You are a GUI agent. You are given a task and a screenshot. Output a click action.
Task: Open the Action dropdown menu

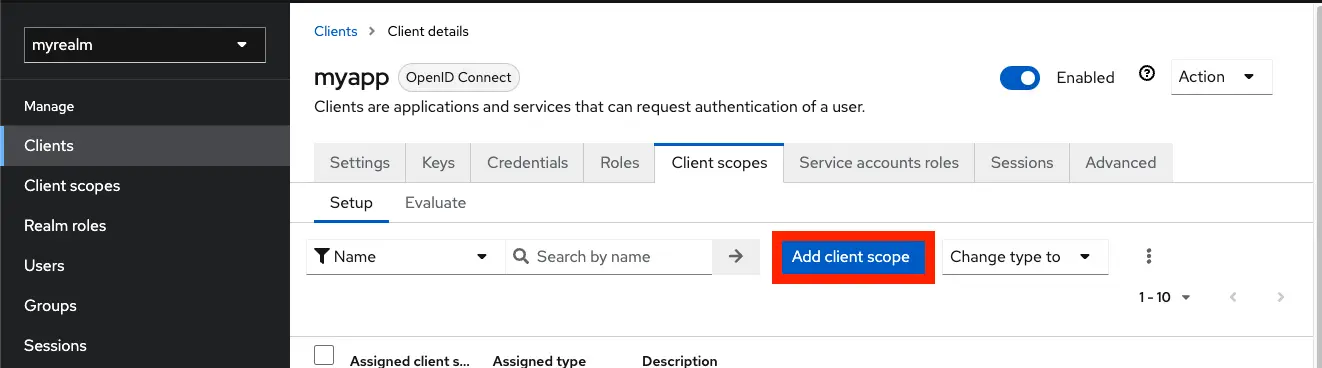point(1221,77)
